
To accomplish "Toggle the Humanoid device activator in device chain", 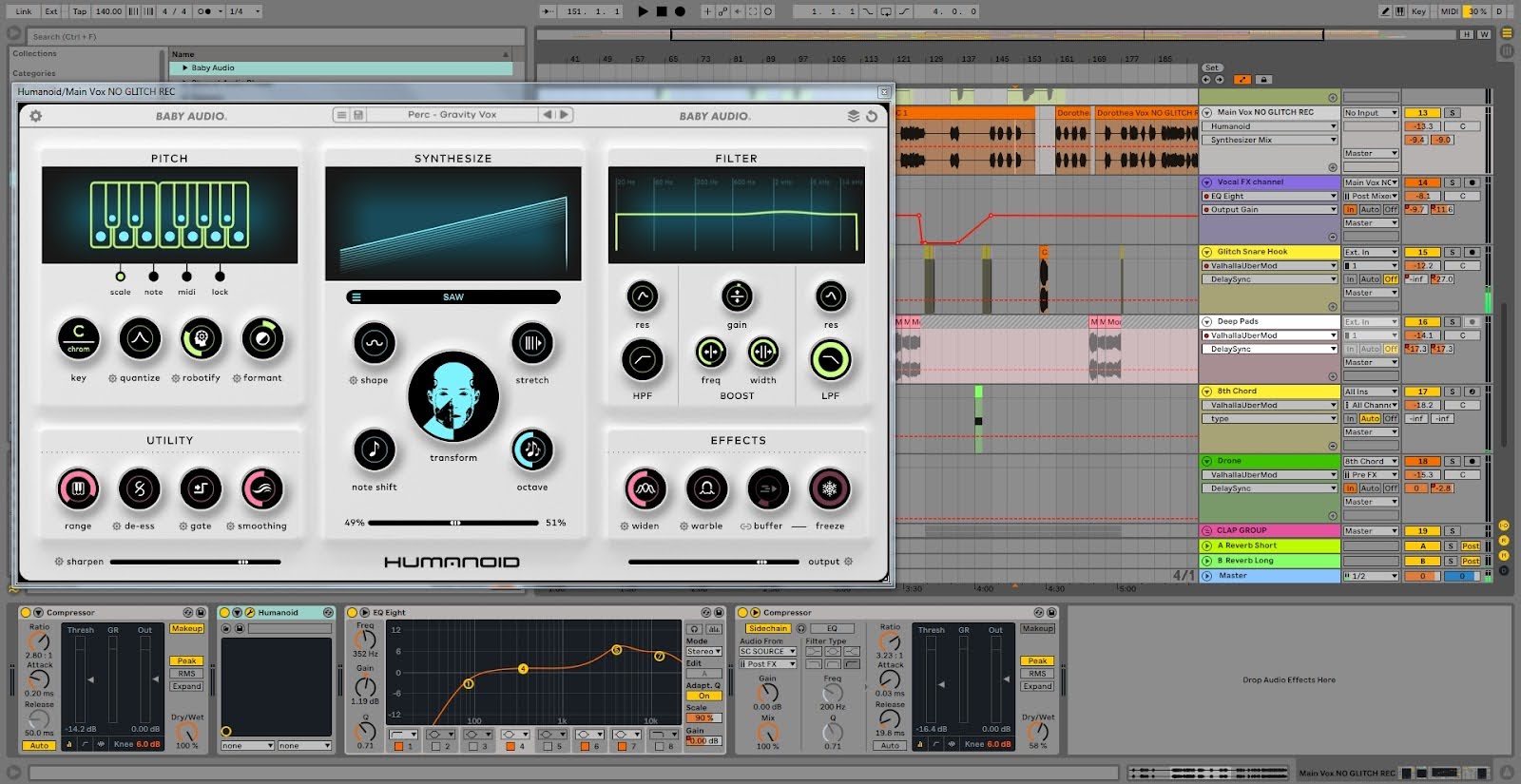I will point(225,613).
